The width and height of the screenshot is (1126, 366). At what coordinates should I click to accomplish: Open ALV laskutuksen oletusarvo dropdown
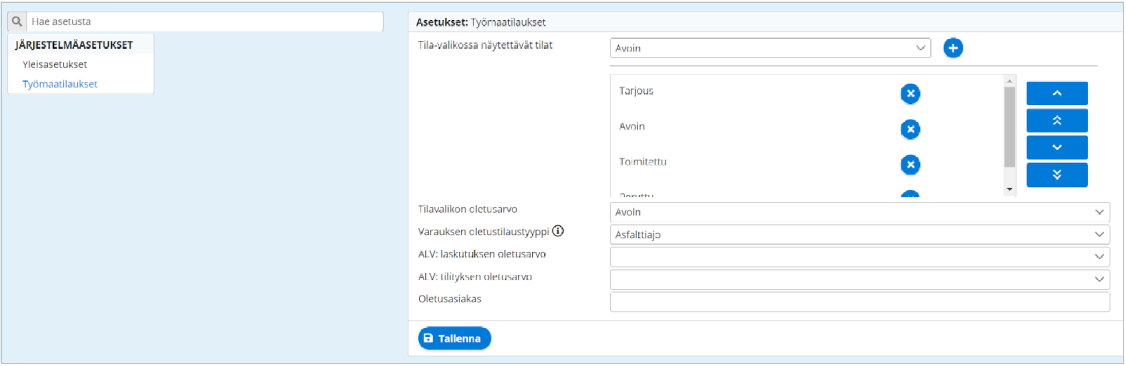860,257
